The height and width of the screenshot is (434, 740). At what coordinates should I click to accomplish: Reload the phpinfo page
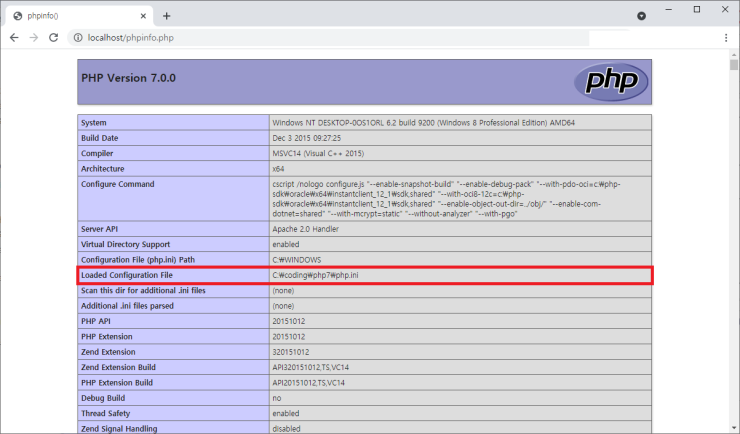pos(56,37)
